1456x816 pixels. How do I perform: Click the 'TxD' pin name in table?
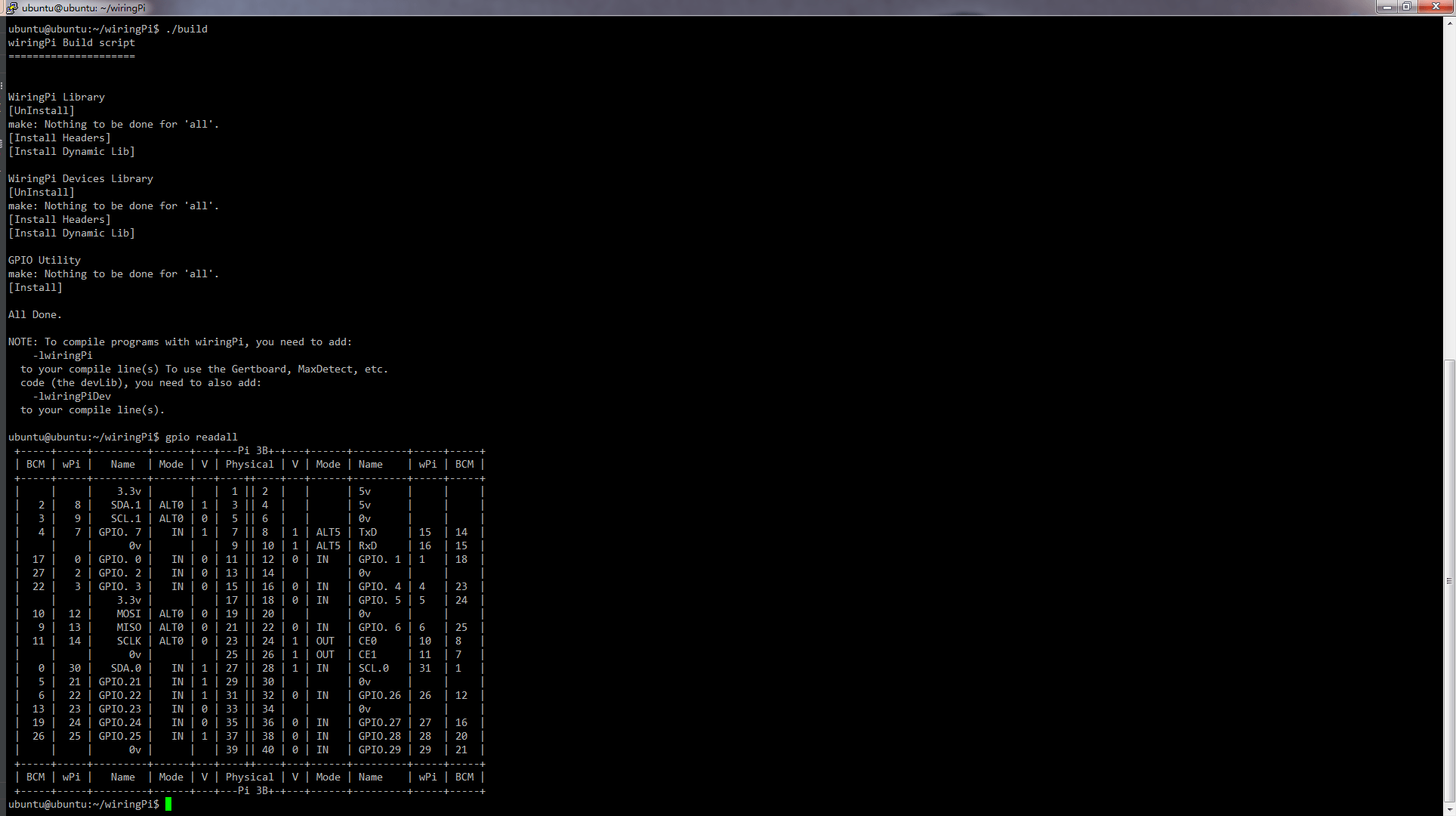click(x=368, y=532)
